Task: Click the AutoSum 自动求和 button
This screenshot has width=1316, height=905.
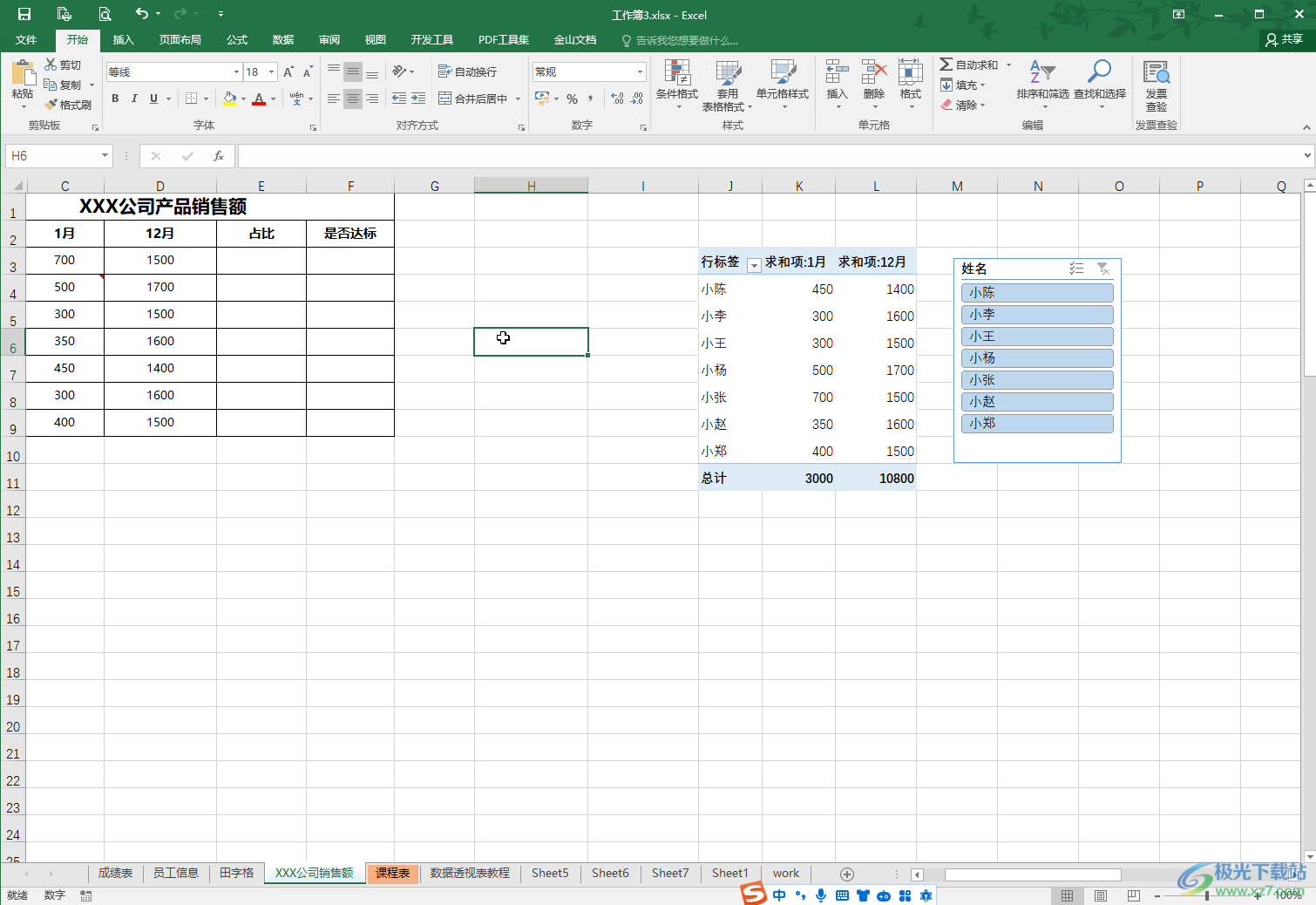Action: 969,65
